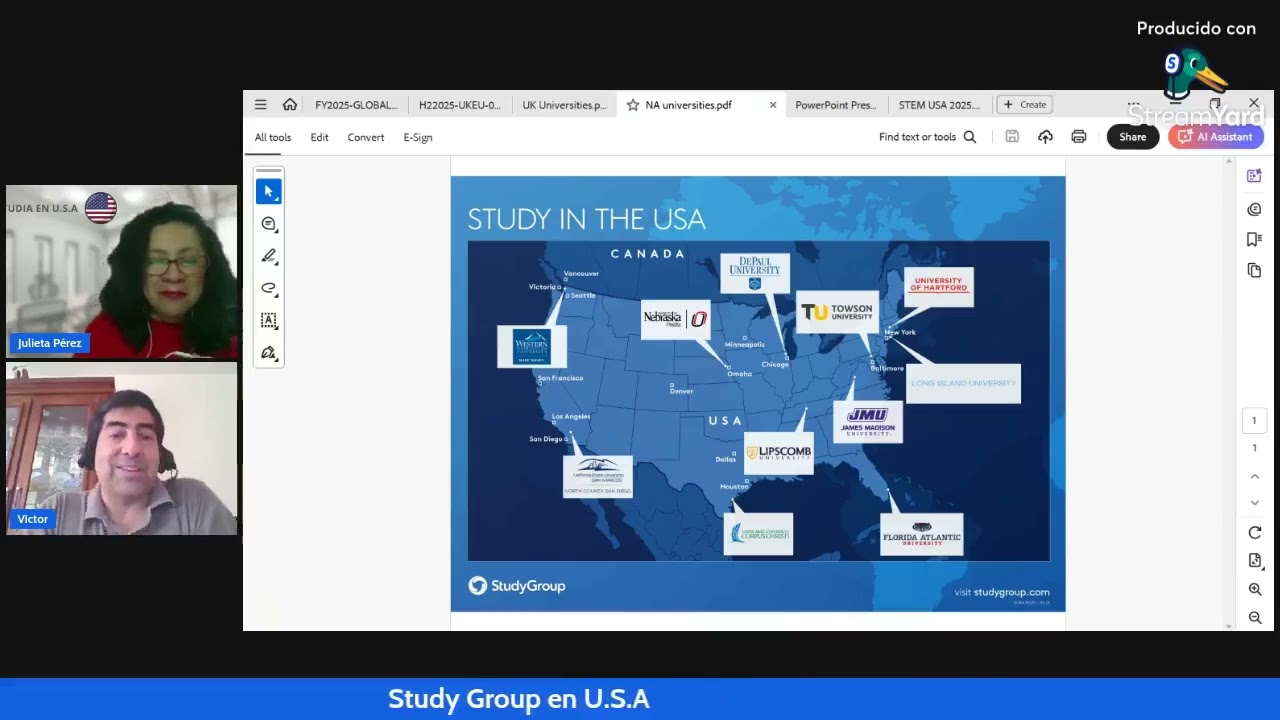Click the Lipscomb University logo

coord(779,453)
